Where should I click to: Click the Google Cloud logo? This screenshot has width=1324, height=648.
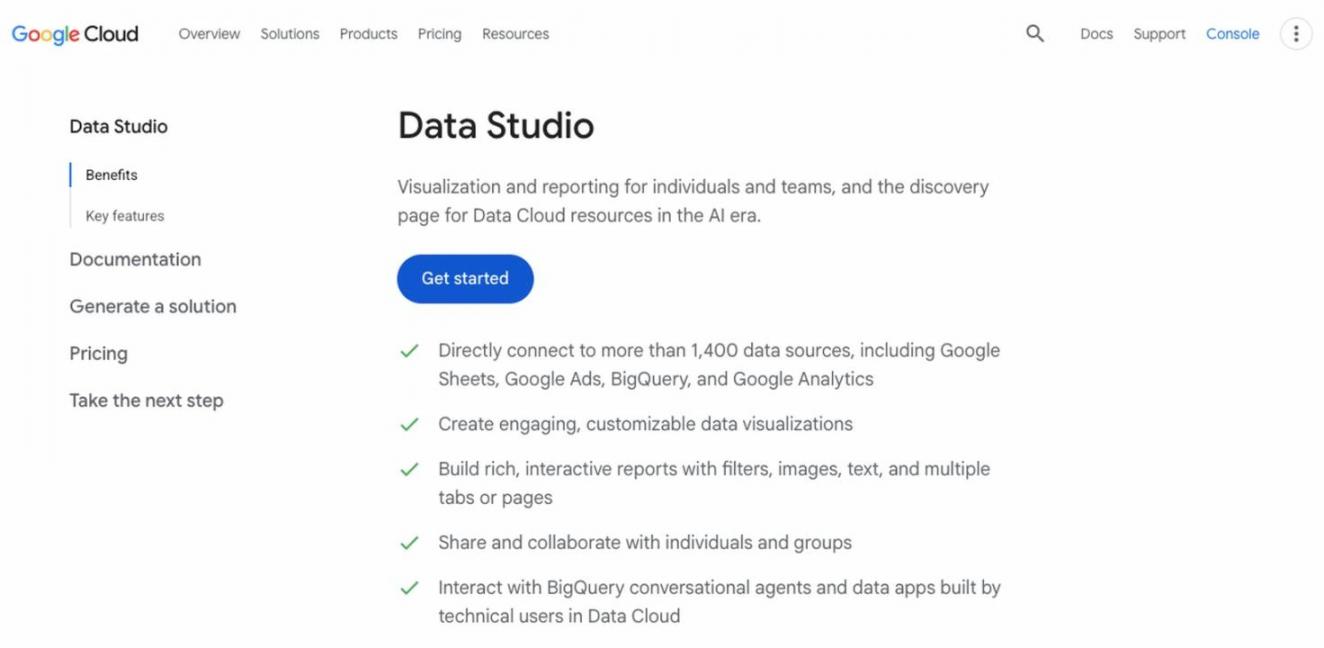tap(75, 34)
